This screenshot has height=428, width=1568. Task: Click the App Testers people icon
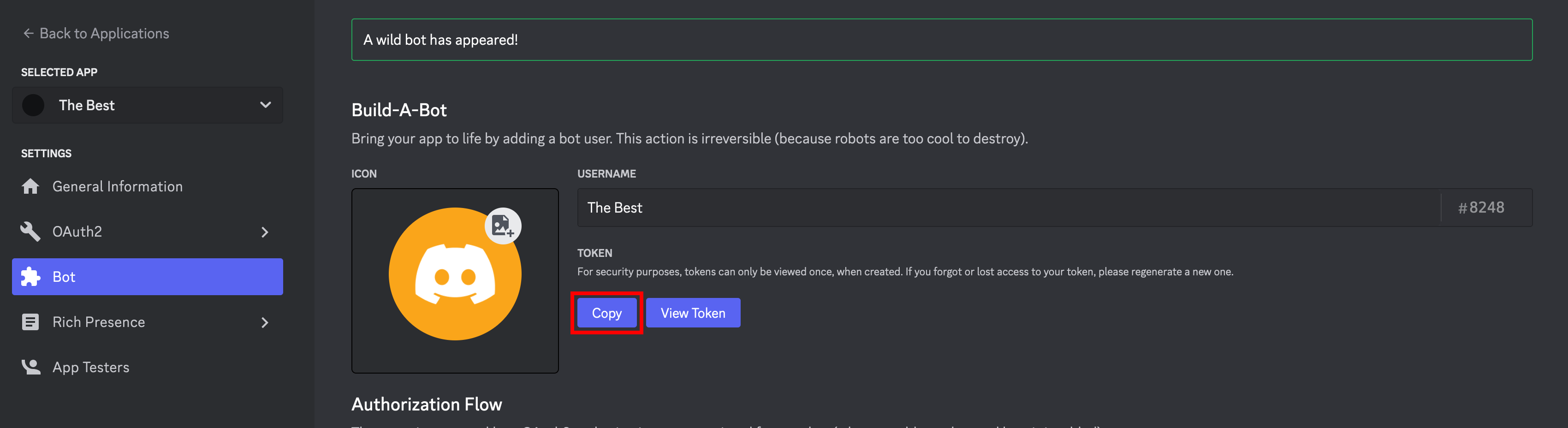coord(30,367)
